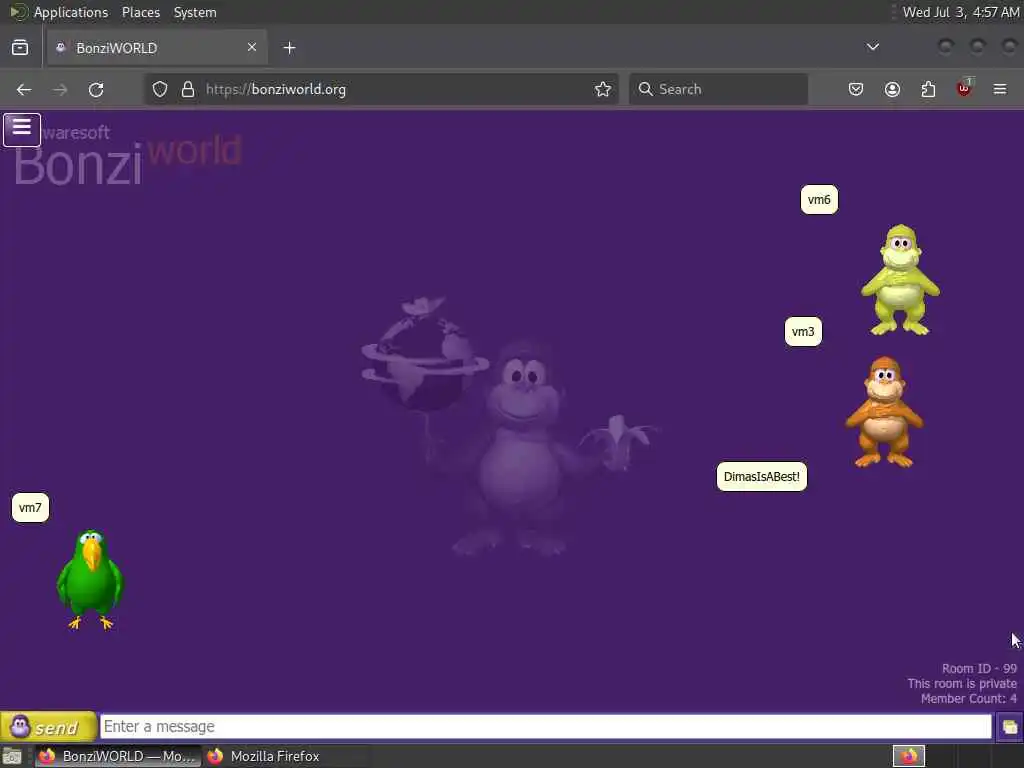Image resolution: width=1024 pixels, height=768 pixels.
Task: Click the Member Count: 4 text
Action: click(968, 699)
